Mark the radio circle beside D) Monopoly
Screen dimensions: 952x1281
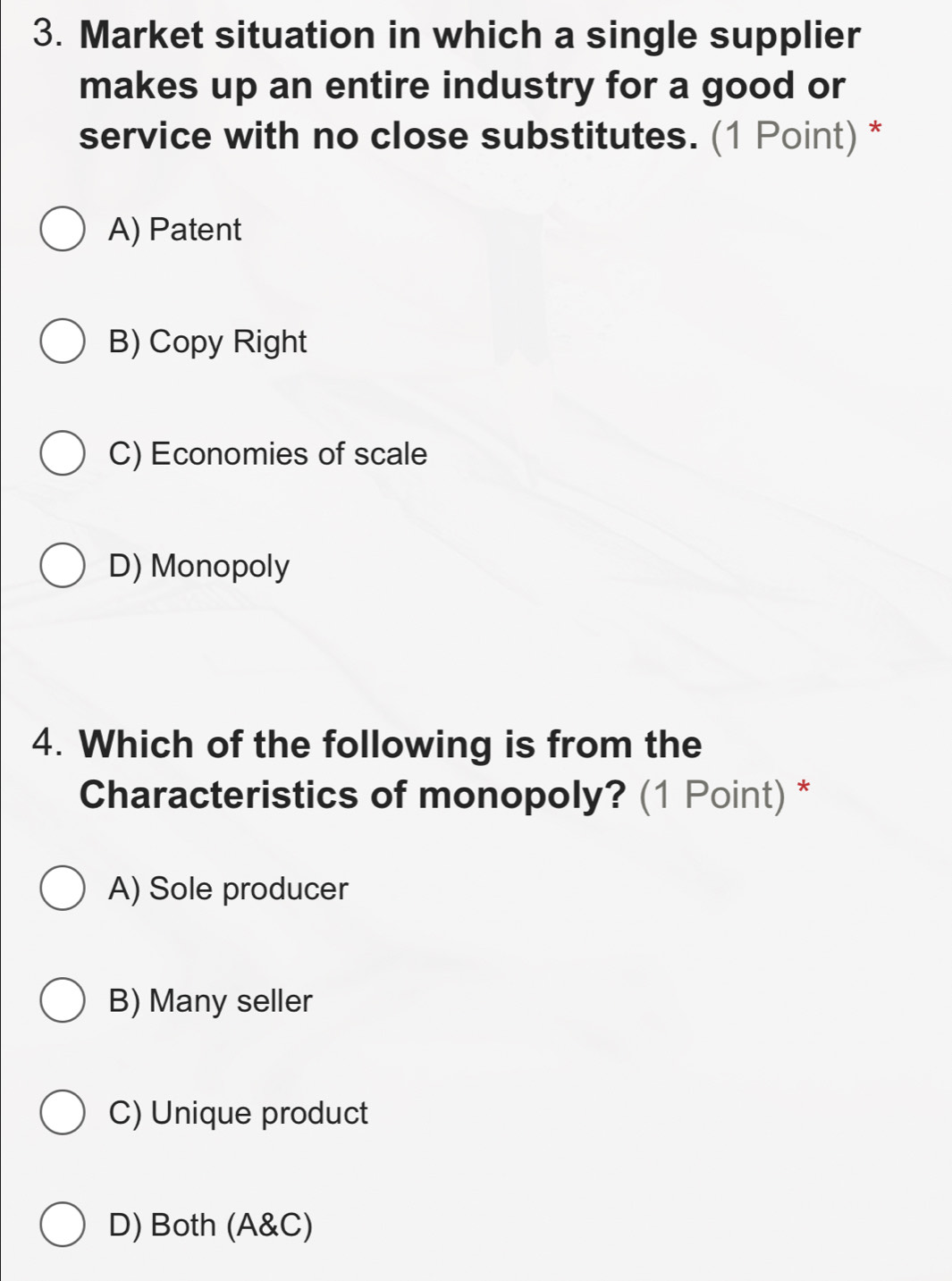coord(63,566)
